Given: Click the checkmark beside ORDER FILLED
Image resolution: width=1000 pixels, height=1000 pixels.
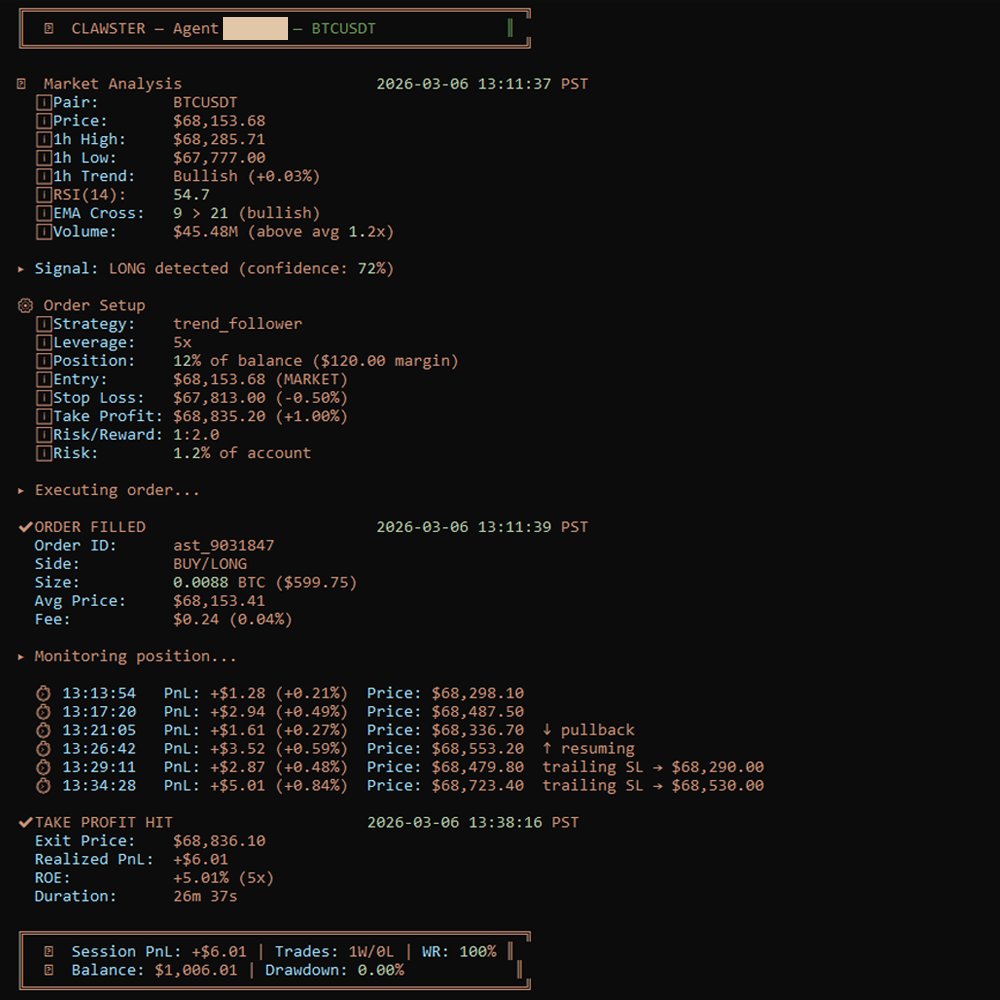Looking at the screenshot, I should tap(26, 527).
